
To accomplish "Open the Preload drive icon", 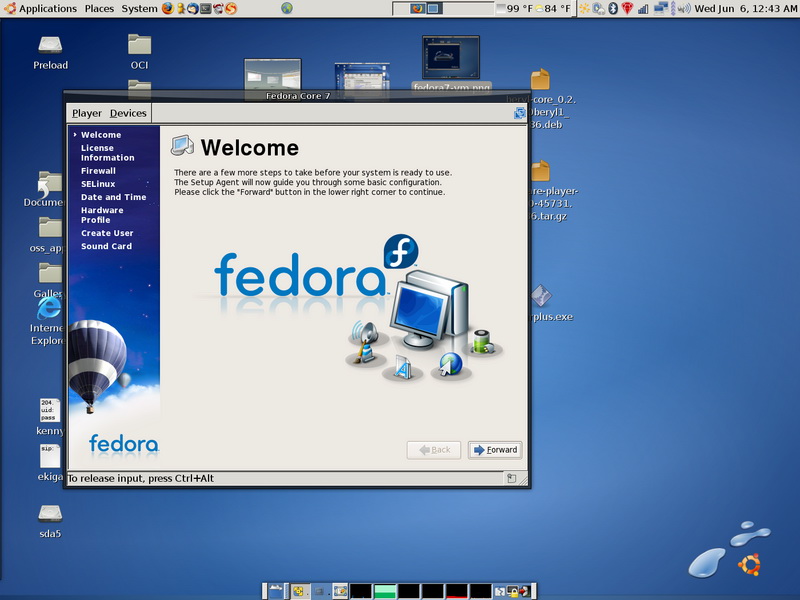I will coord(50,45).
